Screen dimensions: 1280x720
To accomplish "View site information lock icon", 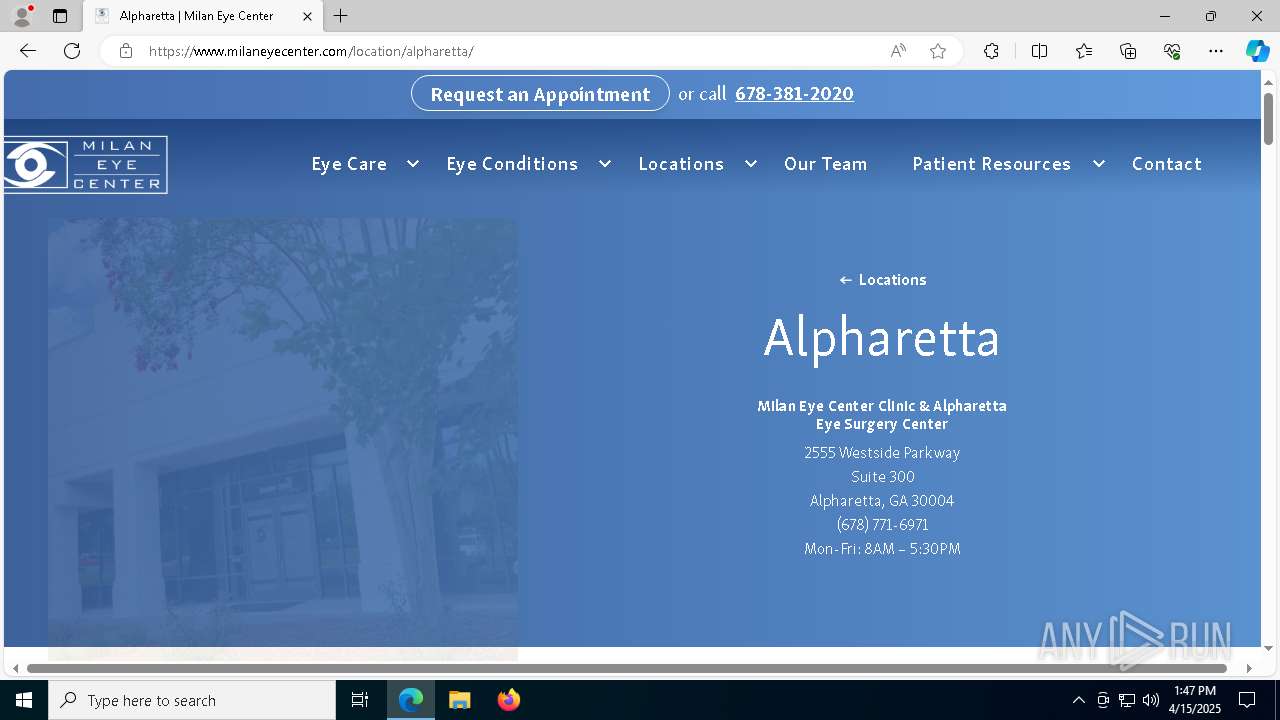I will [x=126, y=51].
